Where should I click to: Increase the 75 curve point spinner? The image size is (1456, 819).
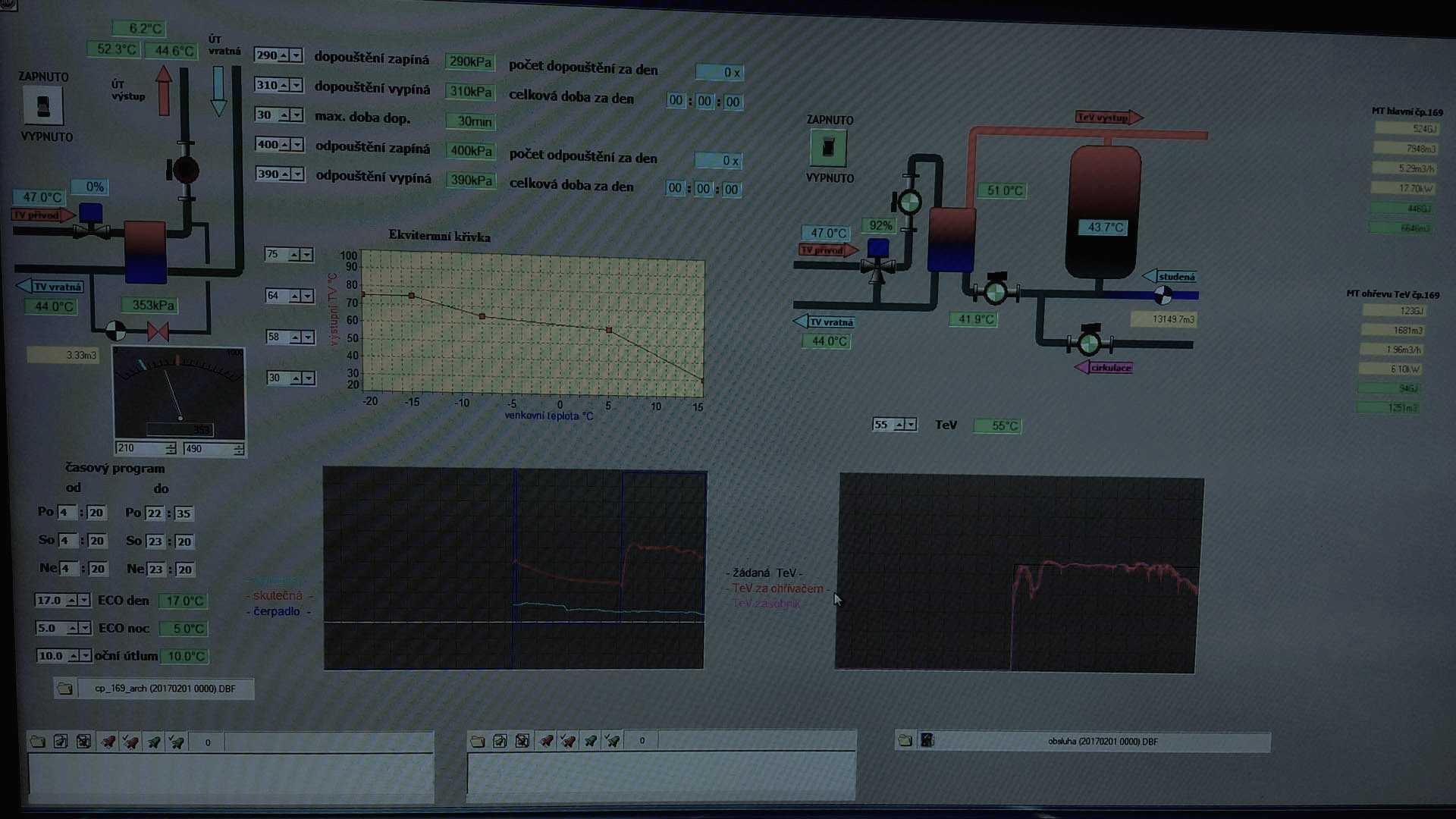click(x=294, y=255)
